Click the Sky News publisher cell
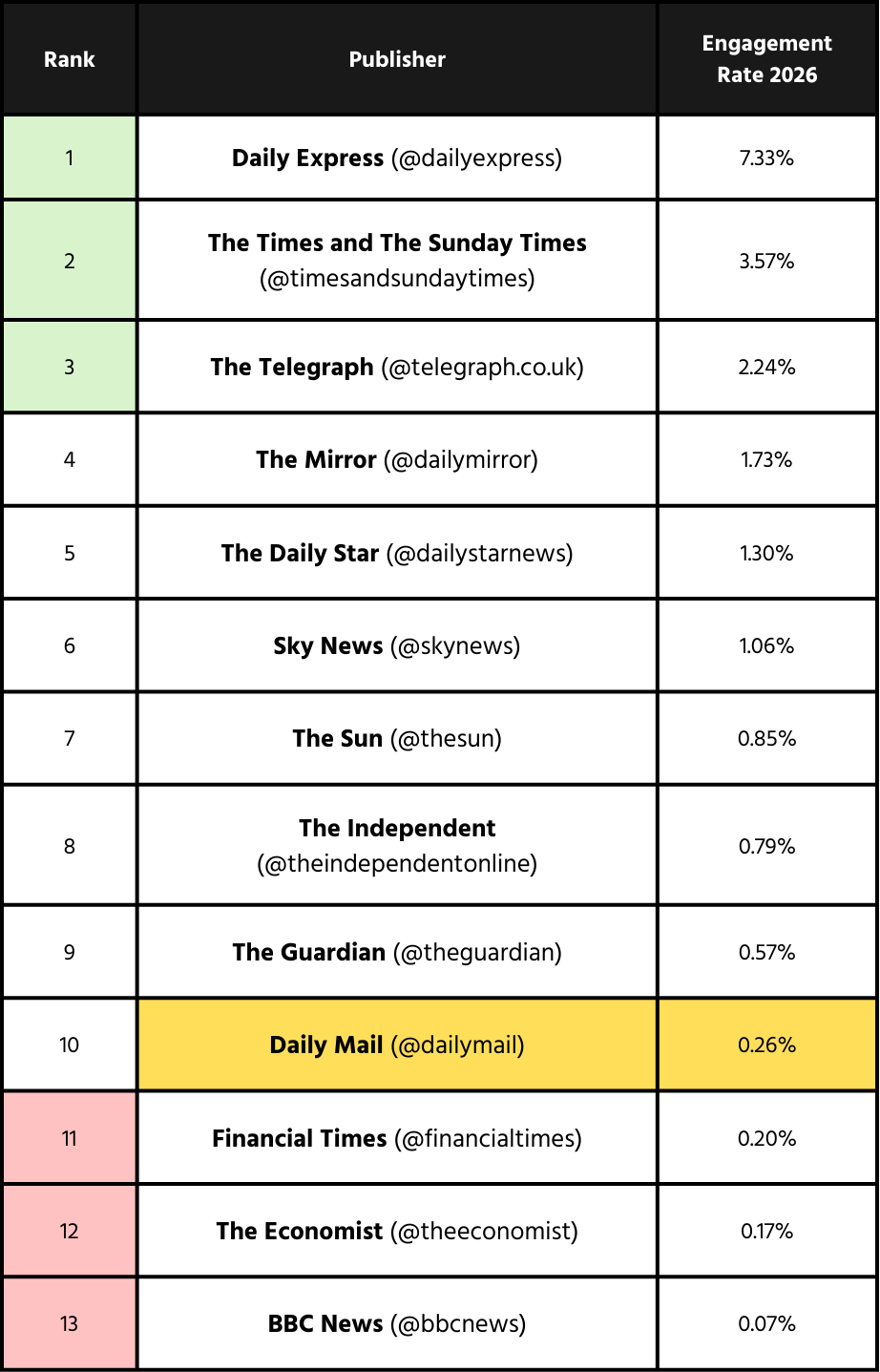 click(397, 645)
